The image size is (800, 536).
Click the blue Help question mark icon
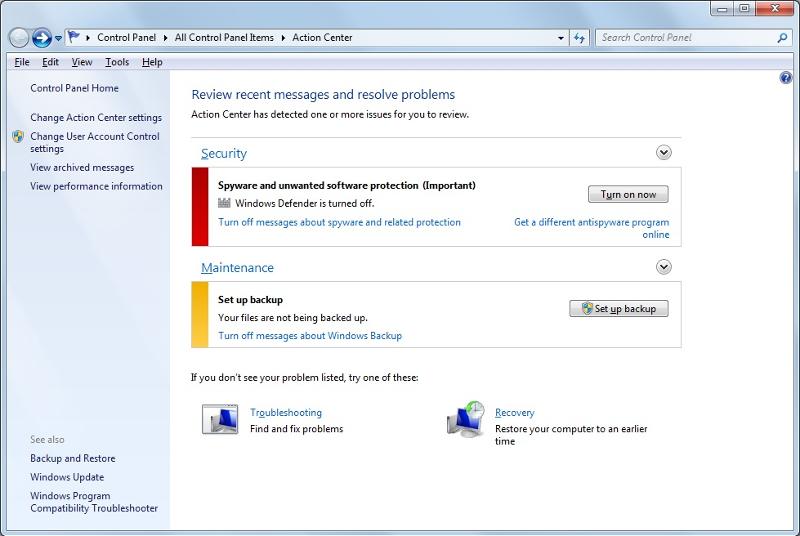pyautogui.click(x=786, y=78)
